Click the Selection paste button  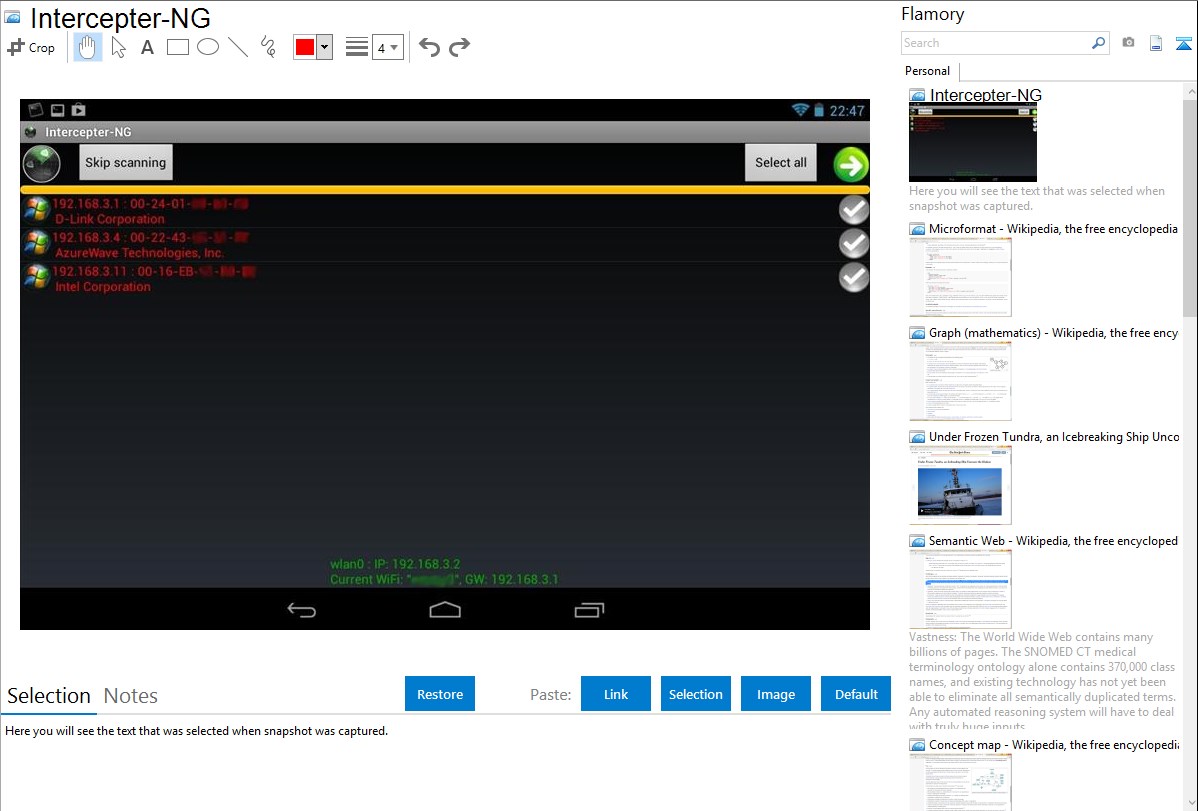[696, 694]
